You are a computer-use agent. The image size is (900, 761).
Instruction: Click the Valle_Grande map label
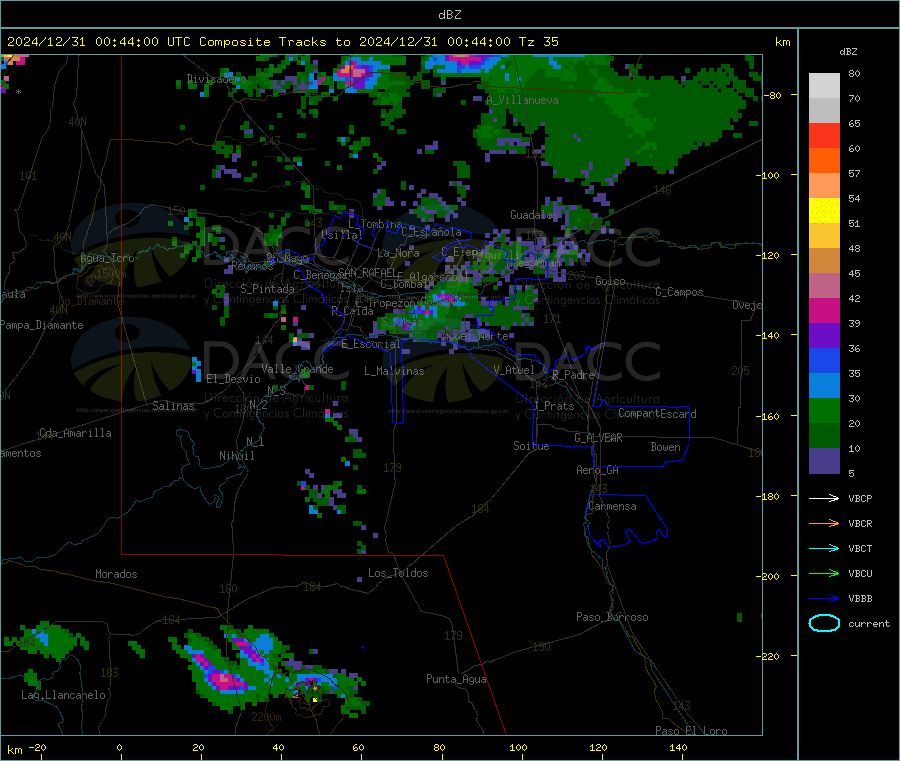point(297,369)
